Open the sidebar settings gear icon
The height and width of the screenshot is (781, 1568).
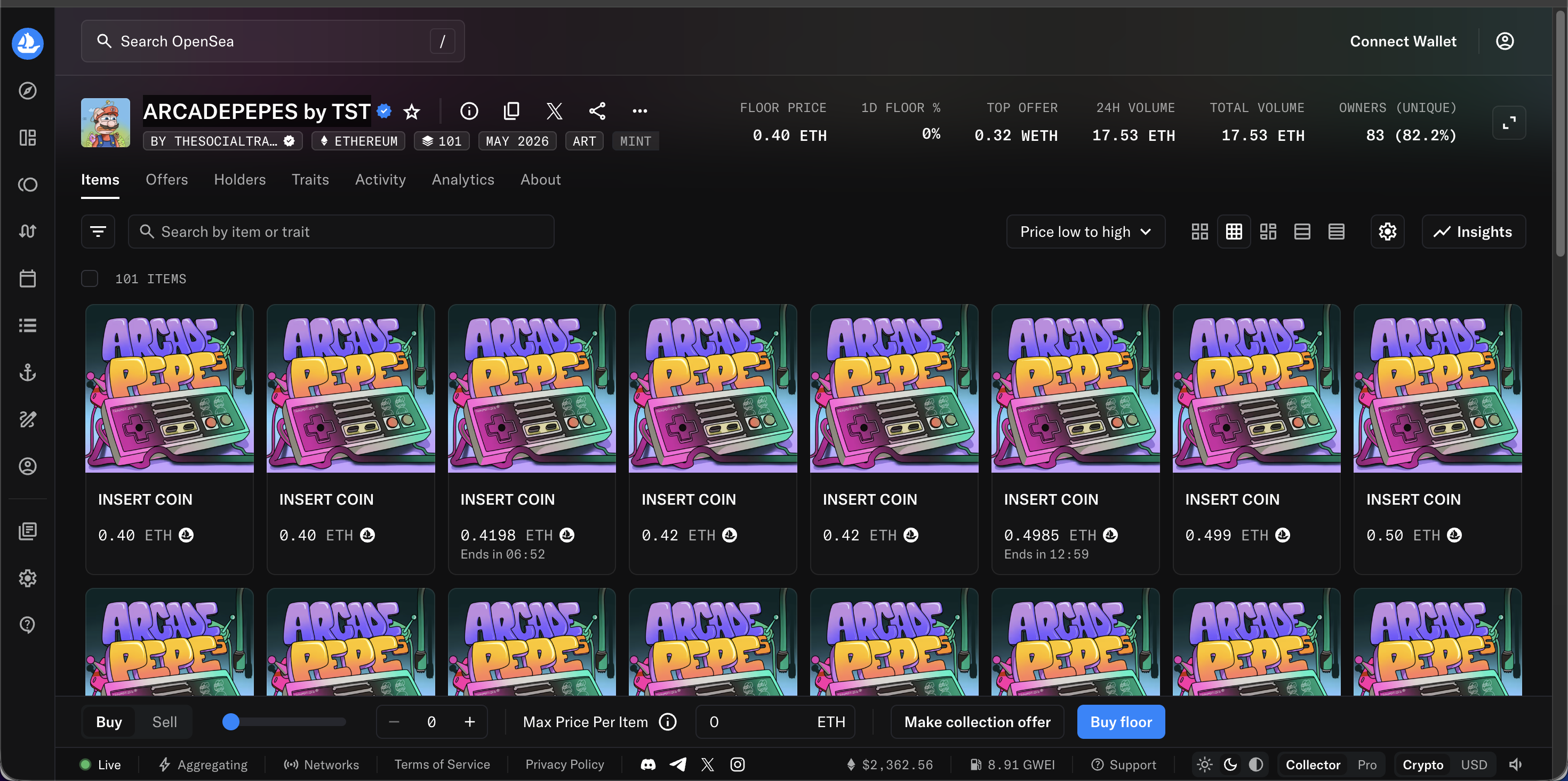click(27, 578)
